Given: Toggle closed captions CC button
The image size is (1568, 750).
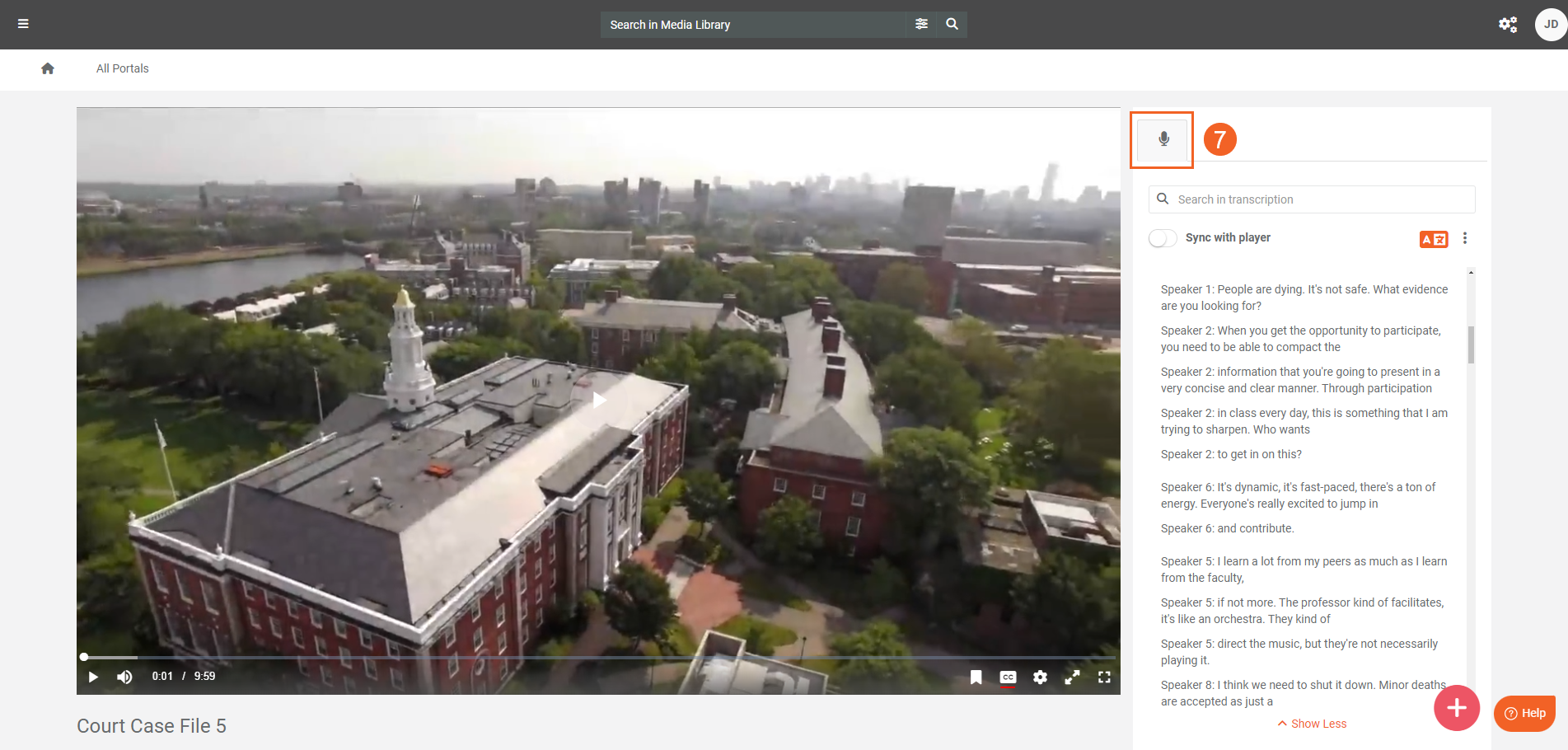Looking at the screenshot, I should pos(1008,677).
